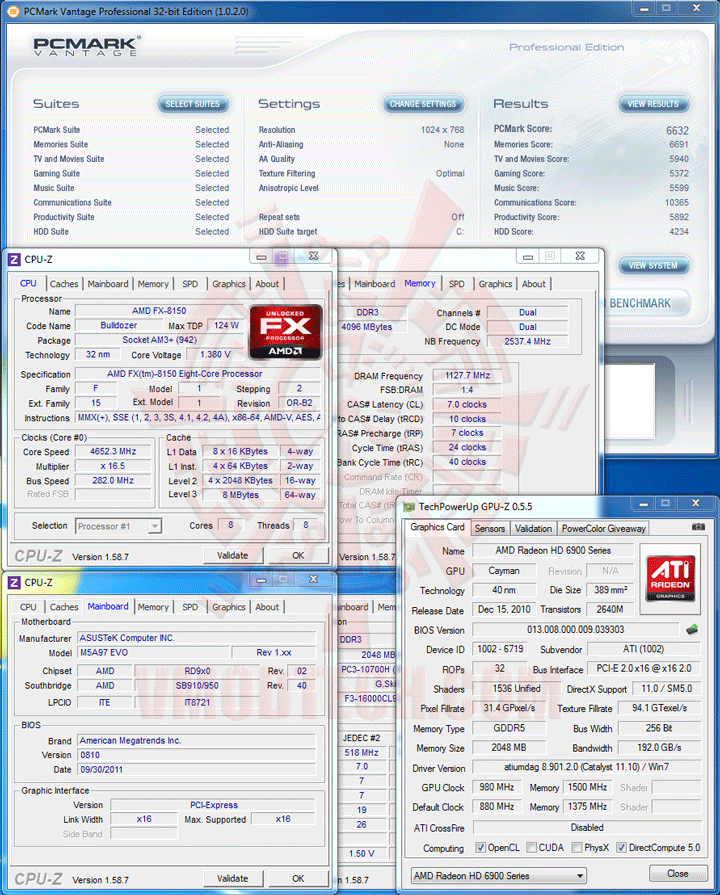720x895 pixels.
Task: Click OK in the top CPU-Z window
Action: click(x=298, y=555)
